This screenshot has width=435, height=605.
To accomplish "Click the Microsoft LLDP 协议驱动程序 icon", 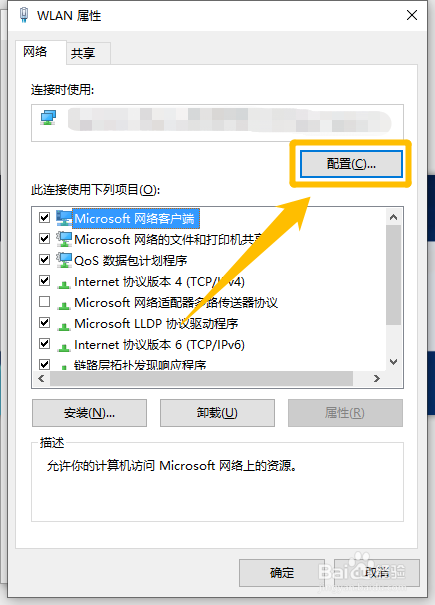I will [x=64, y=326].
